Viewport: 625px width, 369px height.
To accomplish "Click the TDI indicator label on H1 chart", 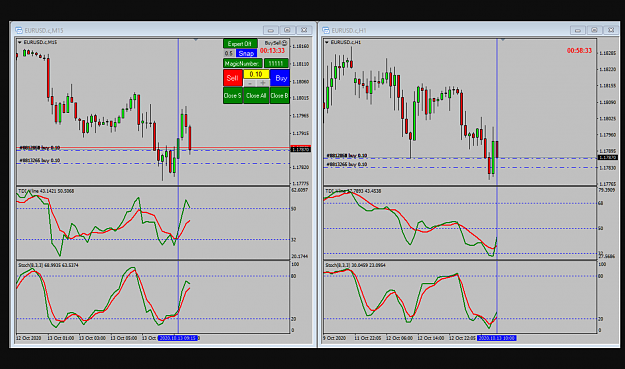I will click(353, 191).
